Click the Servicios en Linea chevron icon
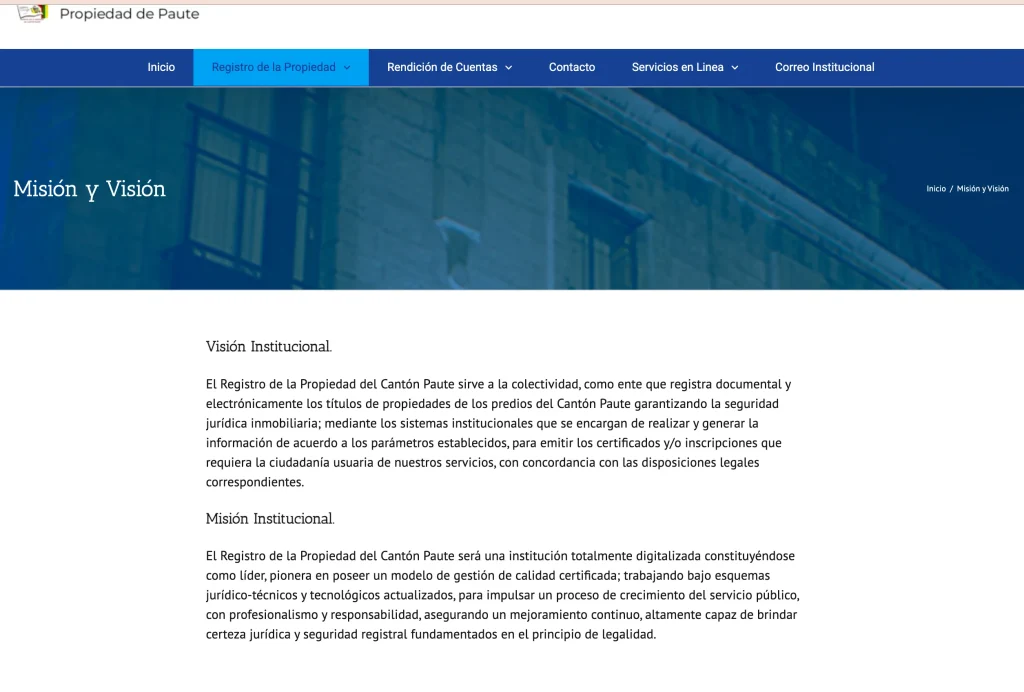Viewport: 1024px width, 692px height. tap(736, 67)
